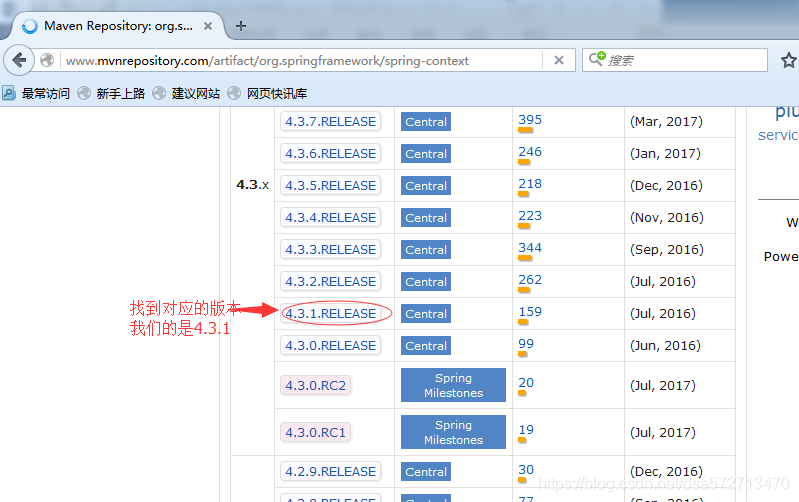Open the 30 usages link

pyautogui.click(x=526, y=470)
